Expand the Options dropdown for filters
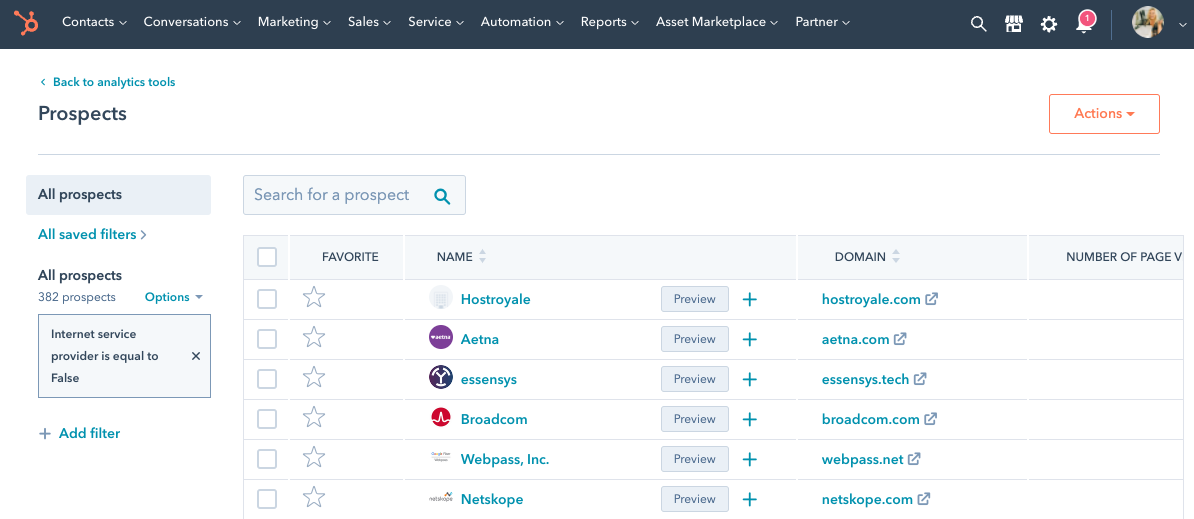 point(174,297)
